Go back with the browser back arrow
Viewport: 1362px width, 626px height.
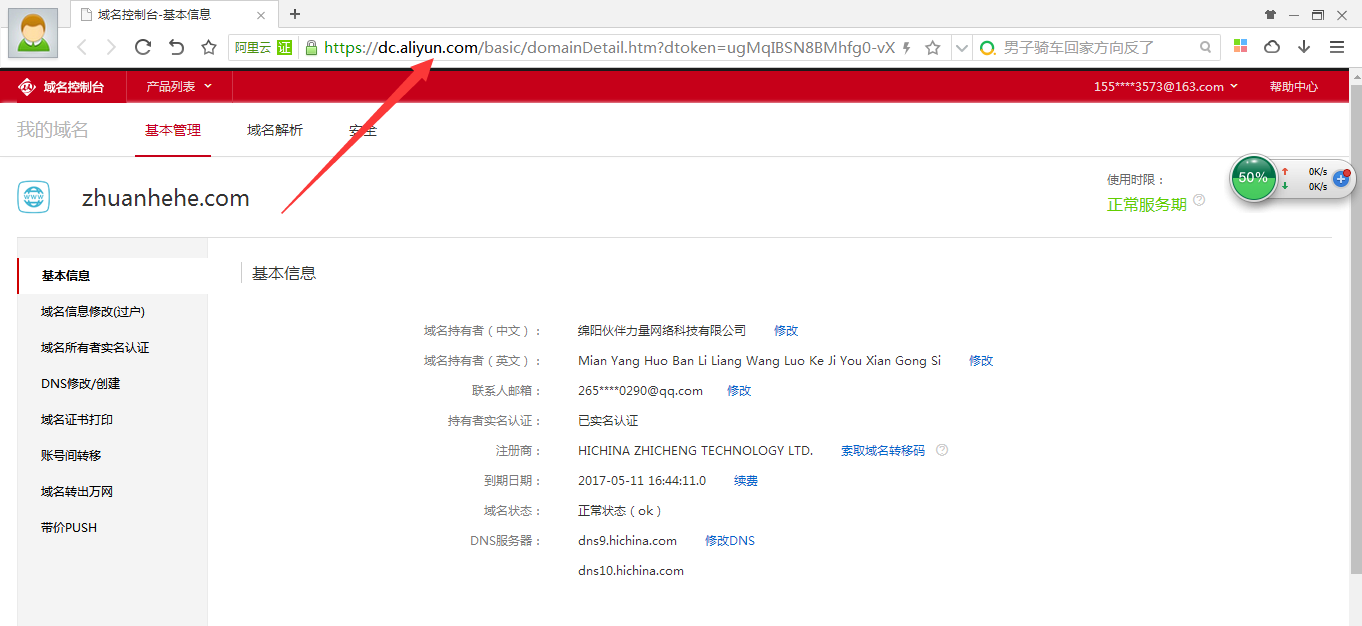pyautogui.click(x=82, y=47)
